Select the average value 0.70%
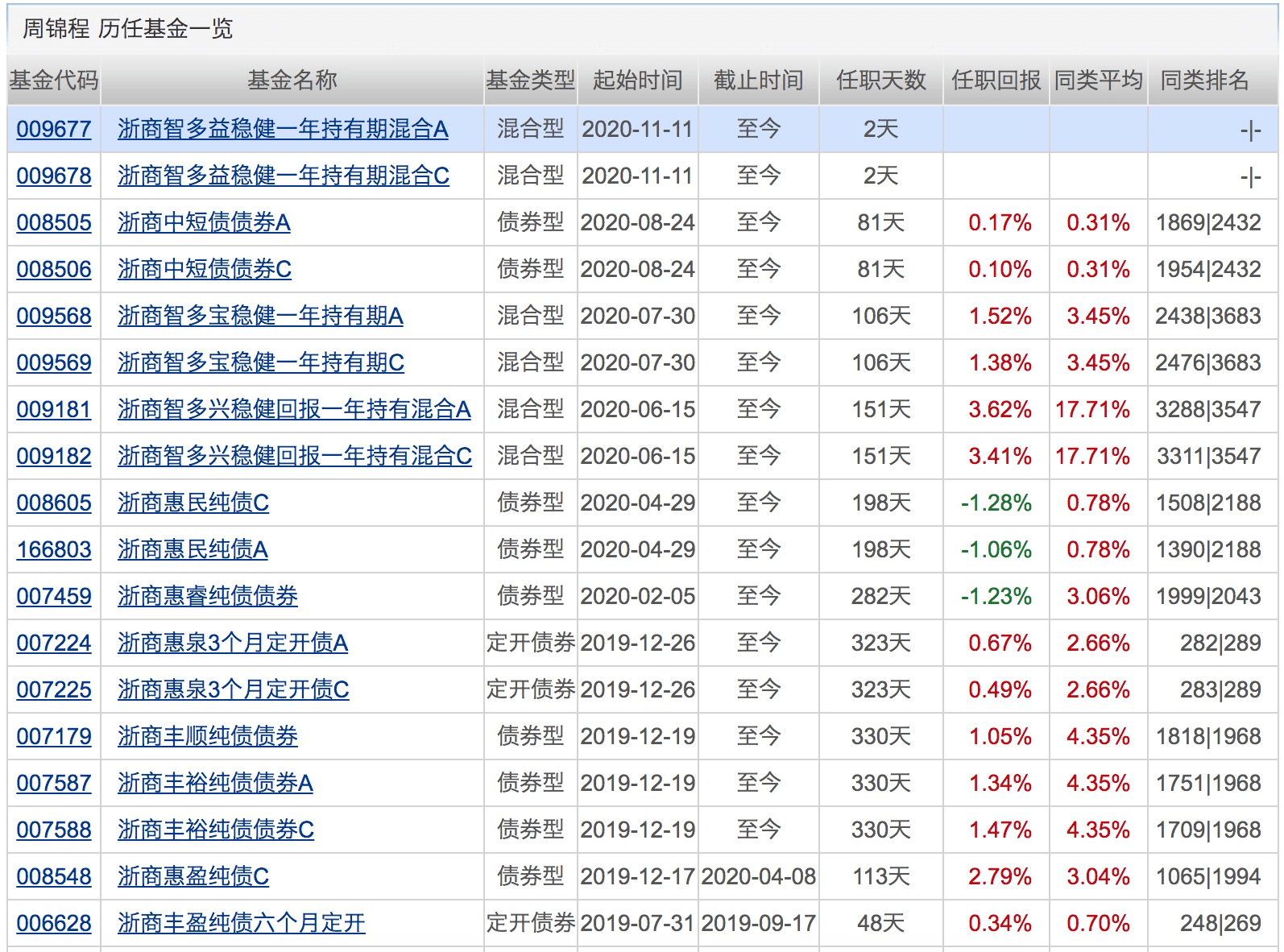Viewport: 1284px width, 952px height. (1098, 923)
